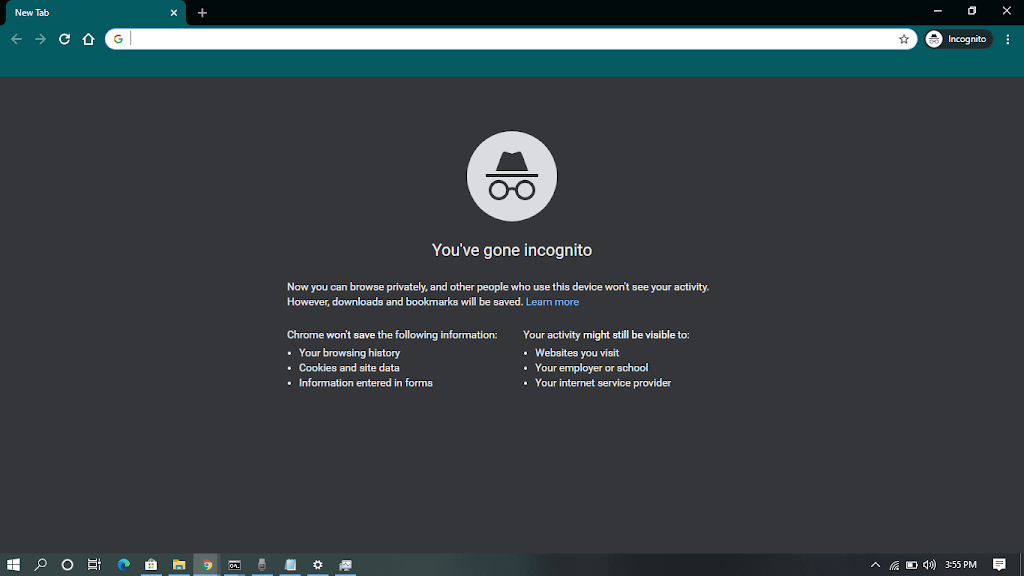Select the New Tab tab
Image resolution: width=1024 pixels, height=576 pixels.
point(80,13)
